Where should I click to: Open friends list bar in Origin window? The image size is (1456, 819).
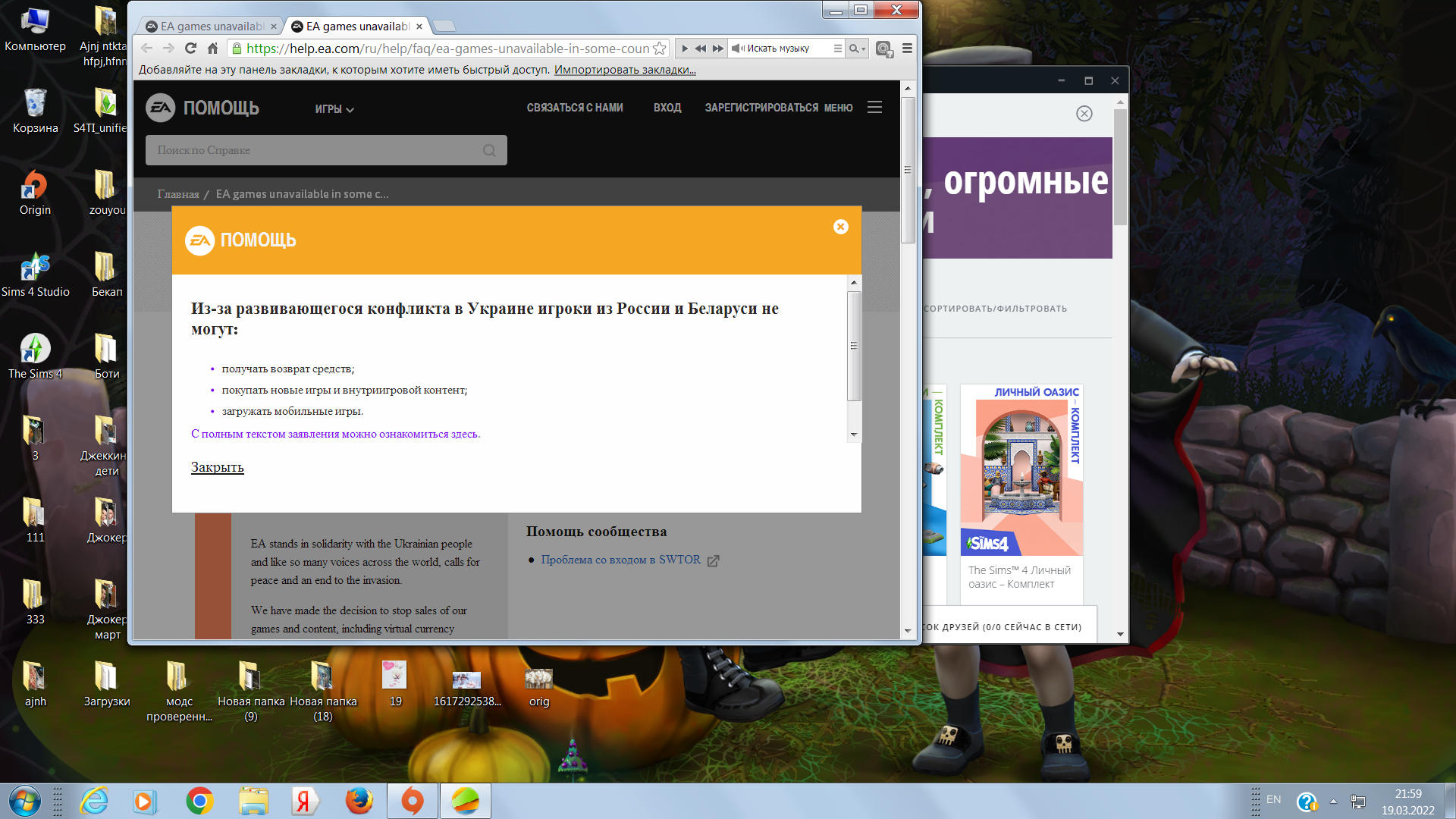(1009, 626)
